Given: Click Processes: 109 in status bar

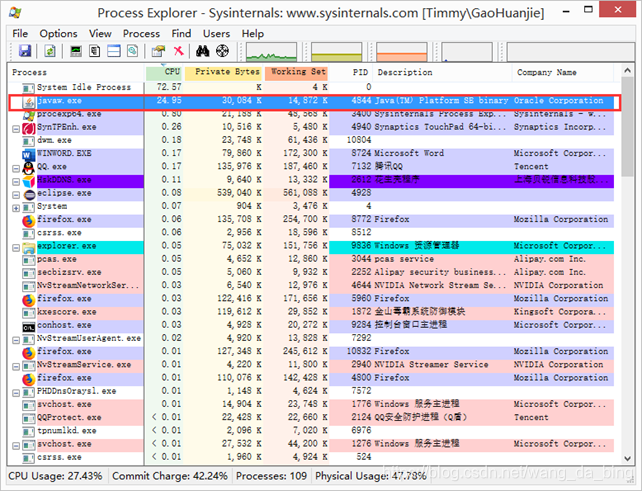Looking at the screenshot, I should 271,476.
